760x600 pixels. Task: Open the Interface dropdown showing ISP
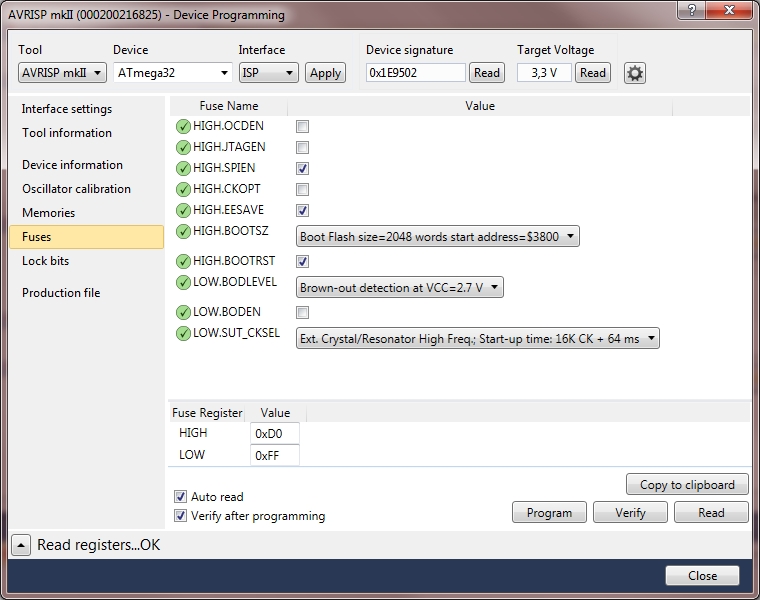[x=269, y=73]
